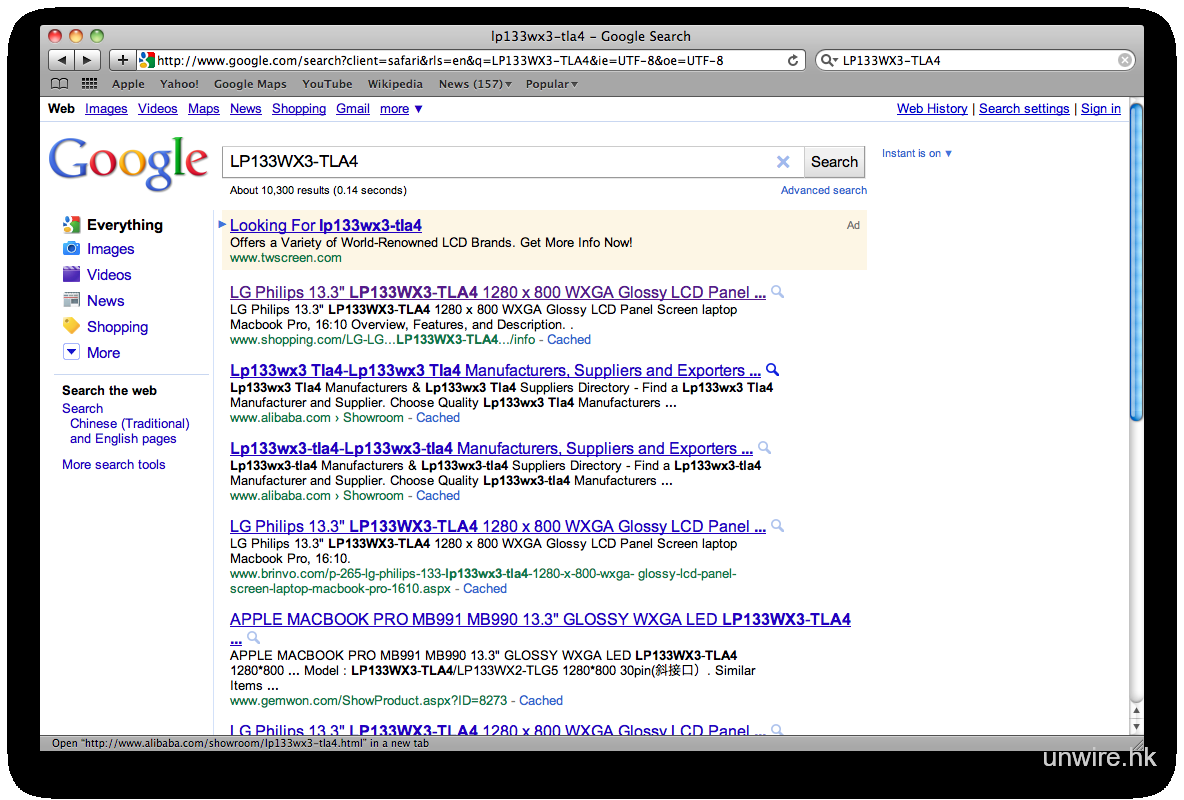
Task: Switch to the Shopping tab in top bar
Action: click(x=299, y=109)
